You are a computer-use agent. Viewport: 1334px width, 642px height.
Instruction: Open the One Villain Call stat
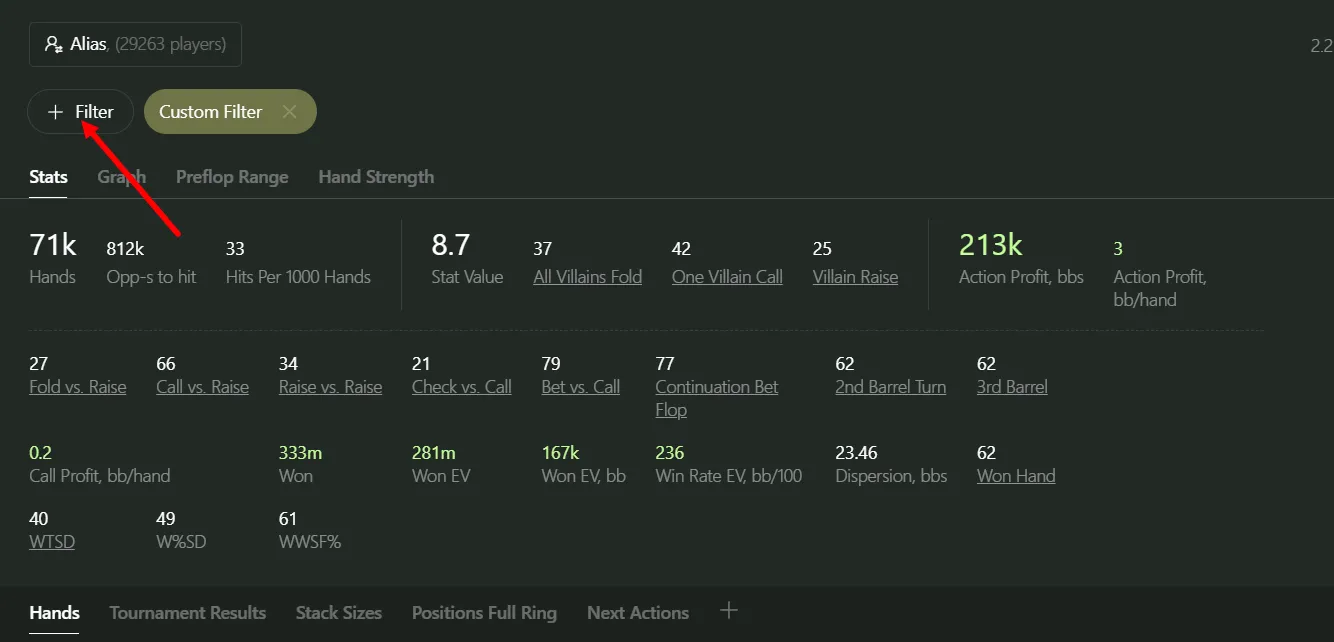[x=727, y=277]
